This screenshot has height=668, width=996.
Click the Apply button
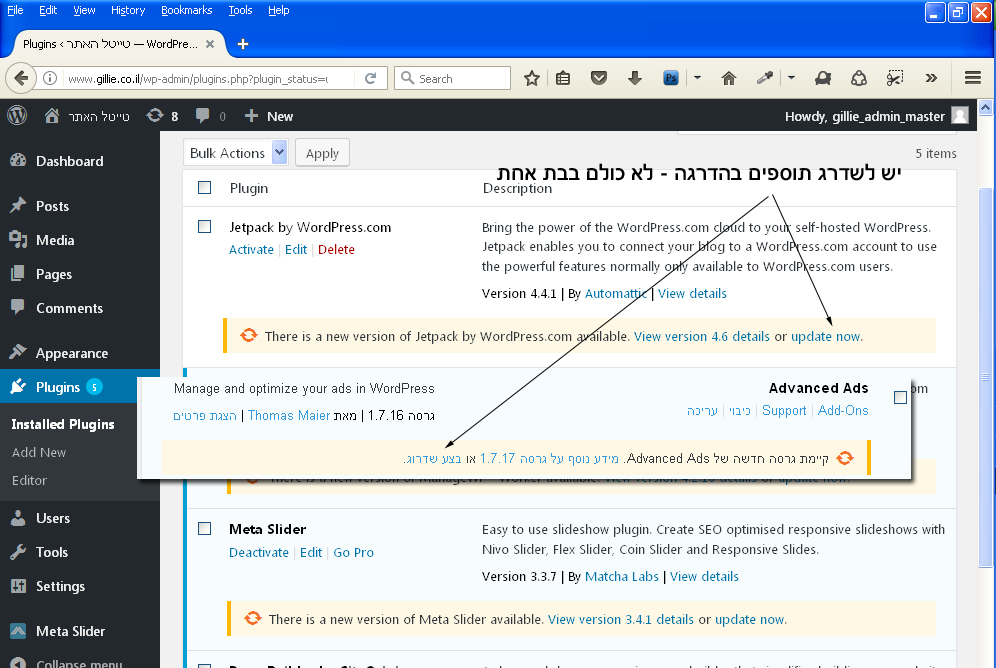pyautogui.click(x=322, y=153)
